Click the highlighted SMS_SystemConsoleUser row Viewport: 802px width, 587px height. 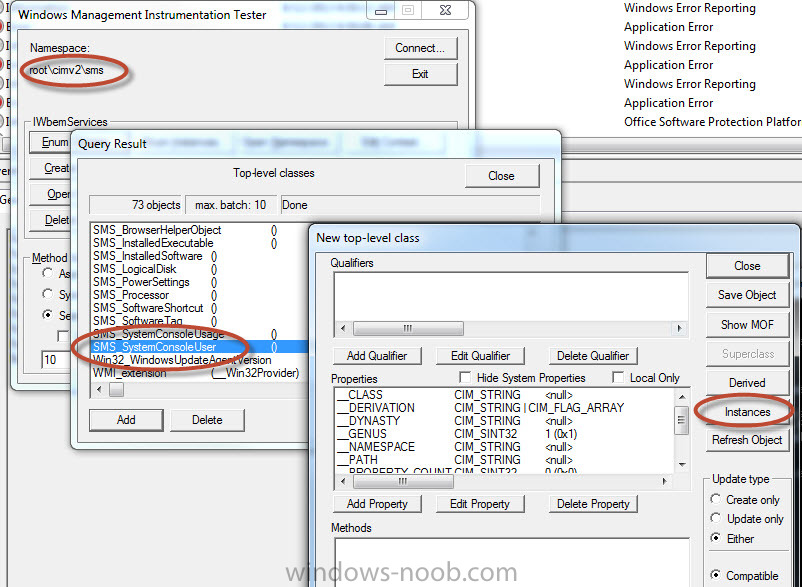click(199, 347)
